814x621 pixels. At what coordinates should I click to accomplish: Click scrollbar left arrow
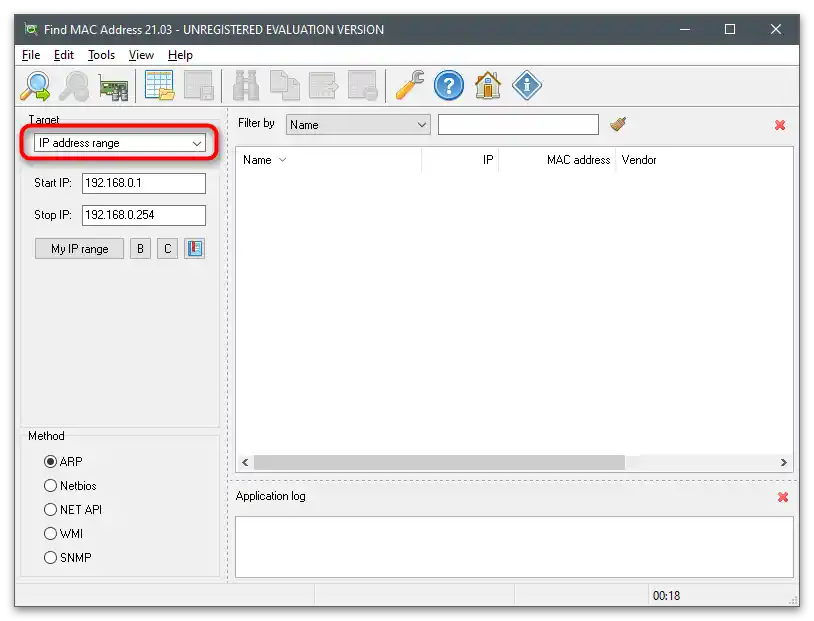[245, 463]
